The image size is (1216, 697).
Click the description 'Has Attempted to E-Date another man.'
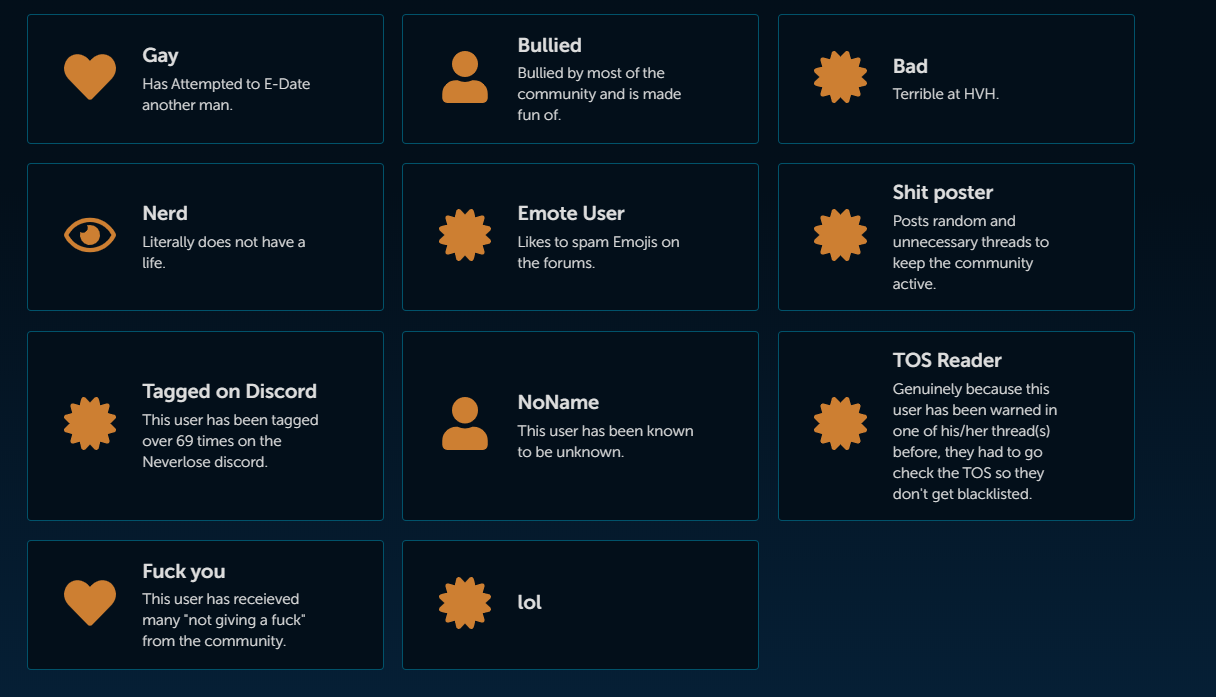coord(226,94)
